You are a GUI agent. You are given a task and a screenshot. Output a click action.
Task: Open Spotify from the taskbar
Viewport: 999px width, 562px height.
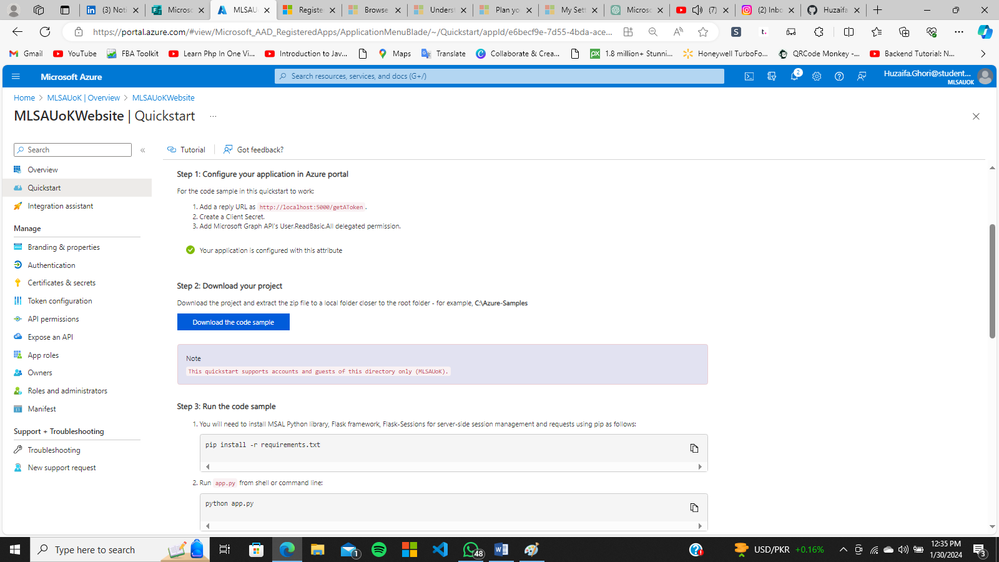(379, 549)
